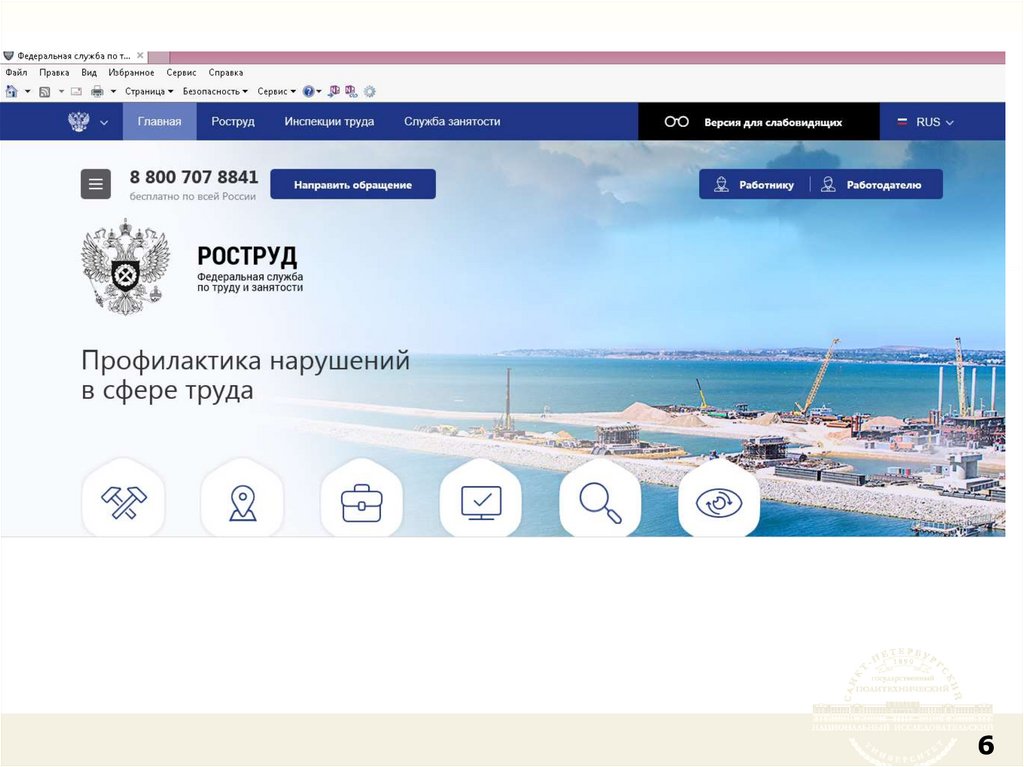Viewport: 1024px width, 767px height.
Task: Open the hamburger menu beside the phone number
Action: tap(96, 184)
